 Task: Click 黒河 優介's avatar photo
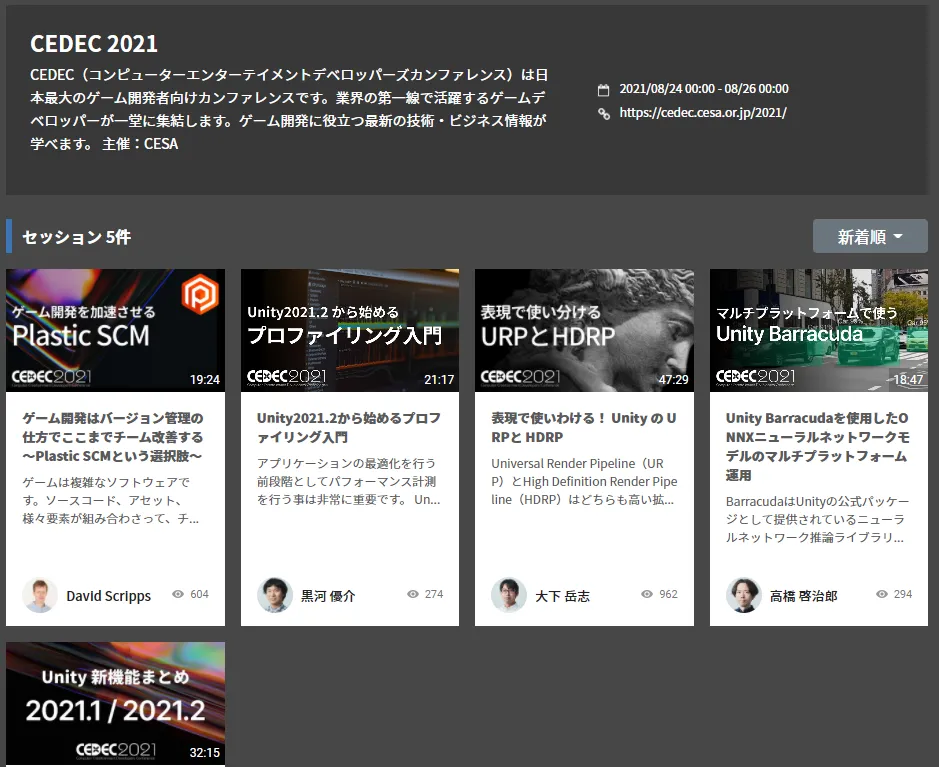[275, 595]
